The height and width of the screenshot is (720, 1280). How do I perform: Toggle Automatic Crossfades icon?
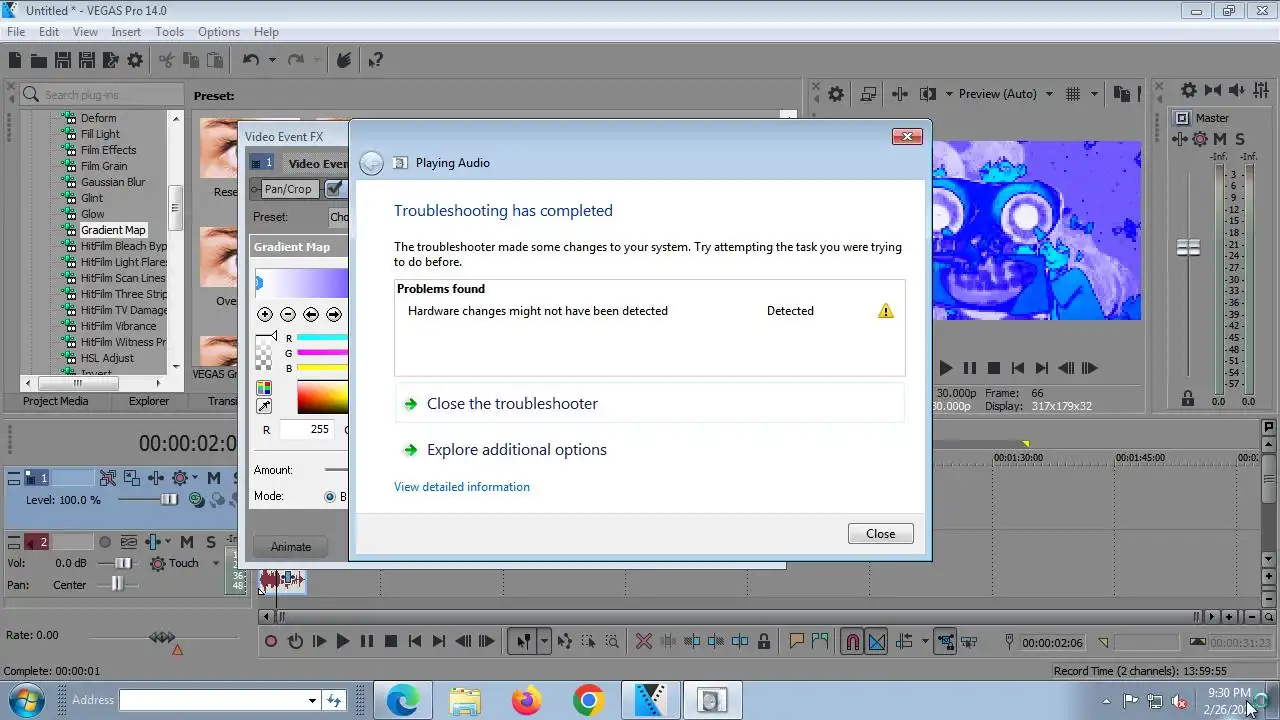pyautogui.click(x=877, y=642)
